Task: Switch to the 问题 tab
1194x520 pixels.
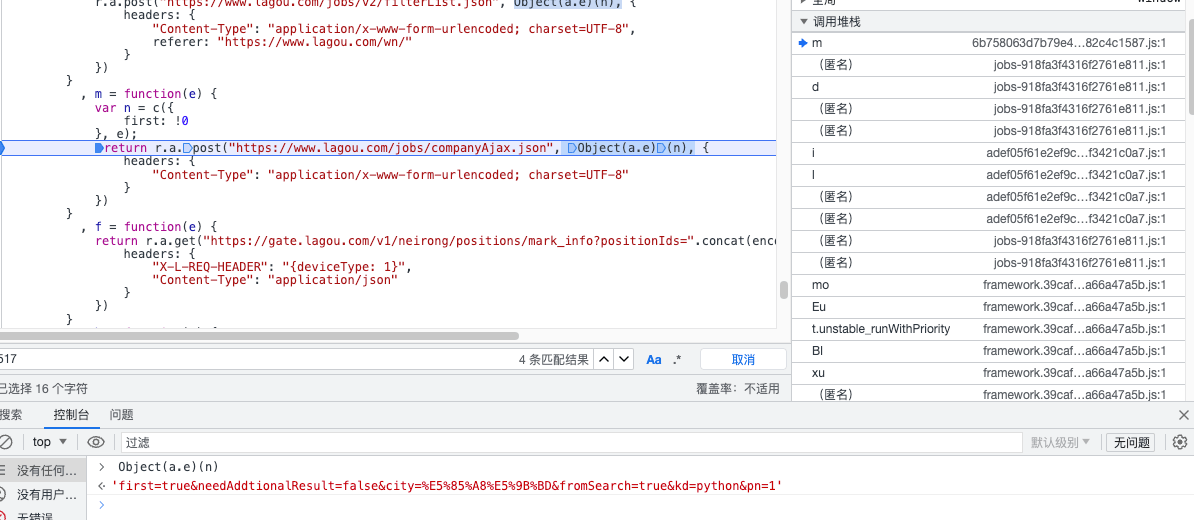Action: click(122, 415)
